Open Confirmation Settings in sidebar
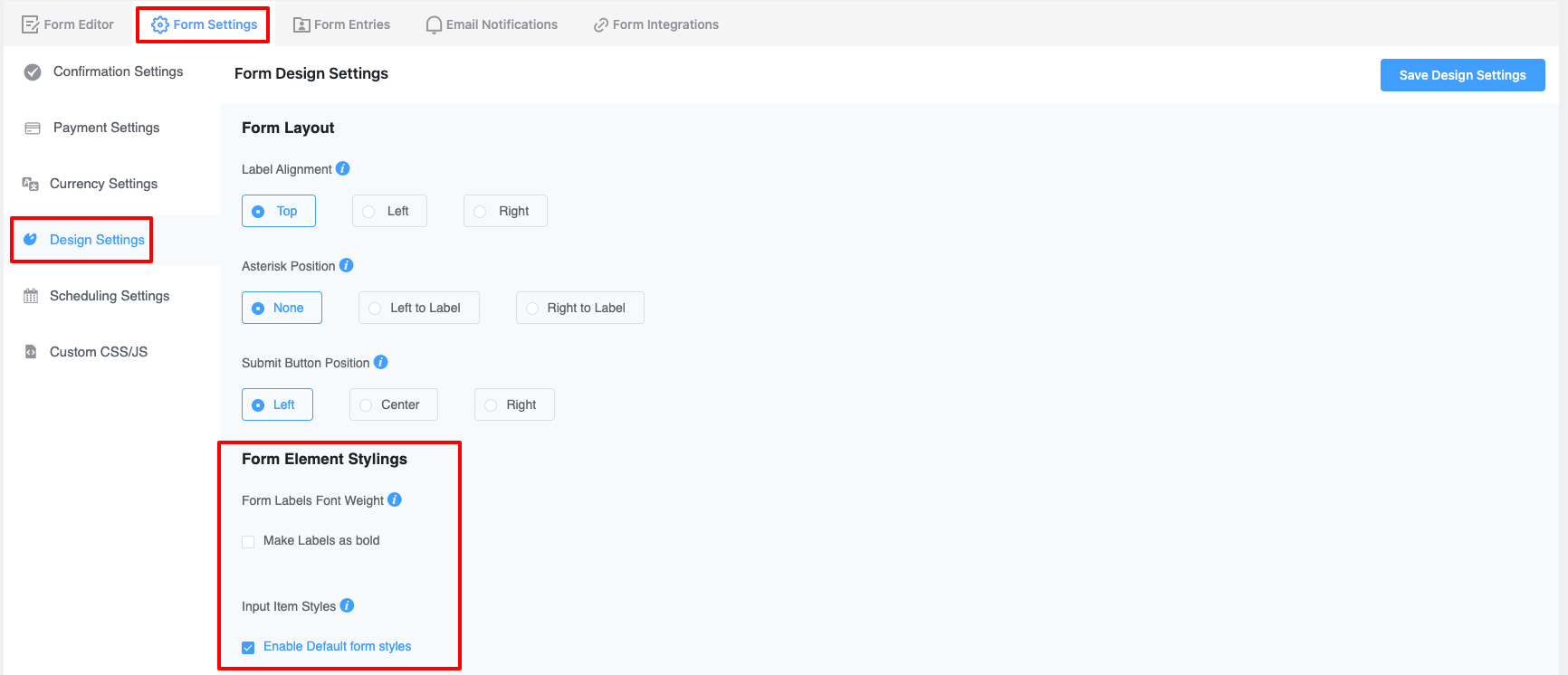The width and height of the screenshot is (1568, 675). [112, 71]
